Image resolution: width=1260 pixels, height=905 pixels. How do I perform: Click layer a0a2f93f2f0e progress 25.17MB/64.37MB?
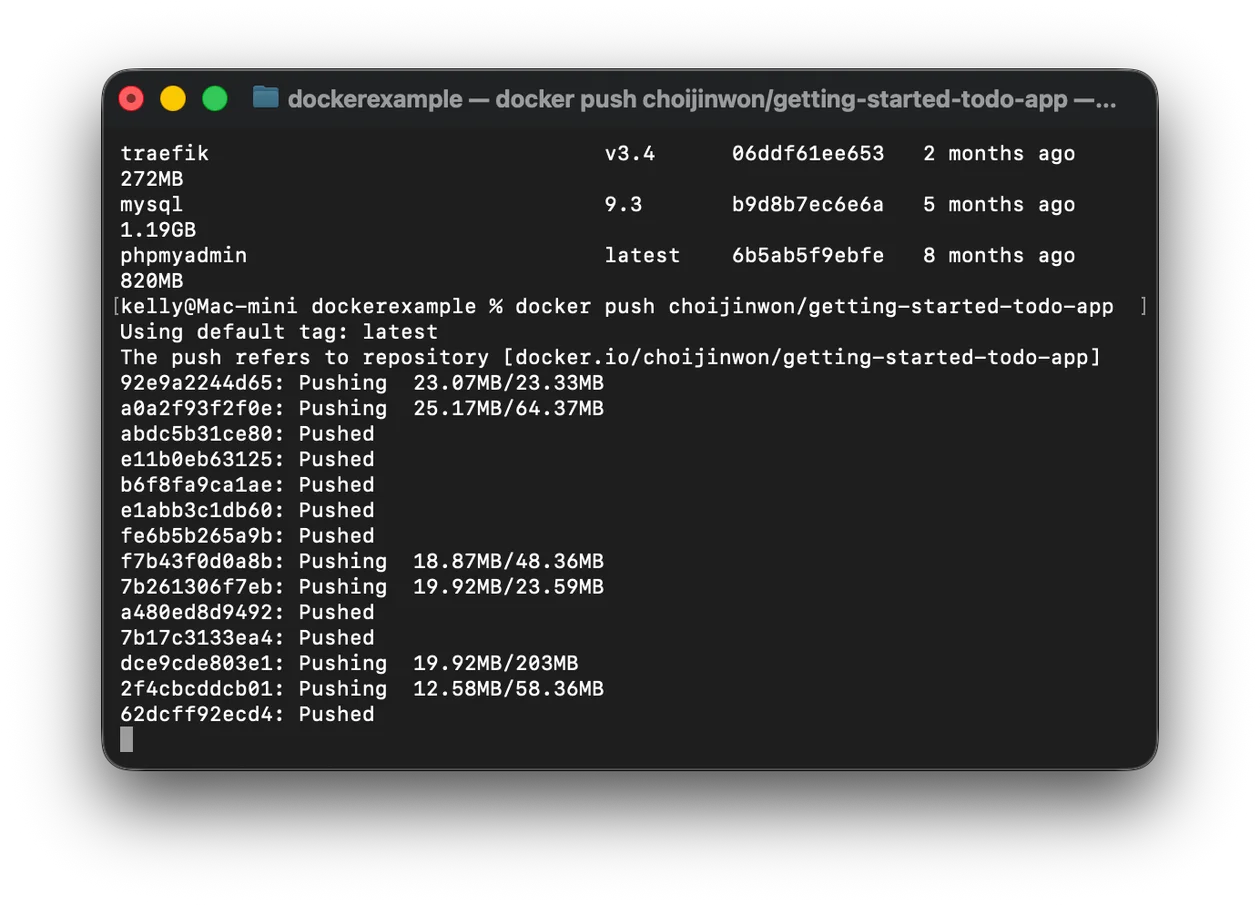508,408
